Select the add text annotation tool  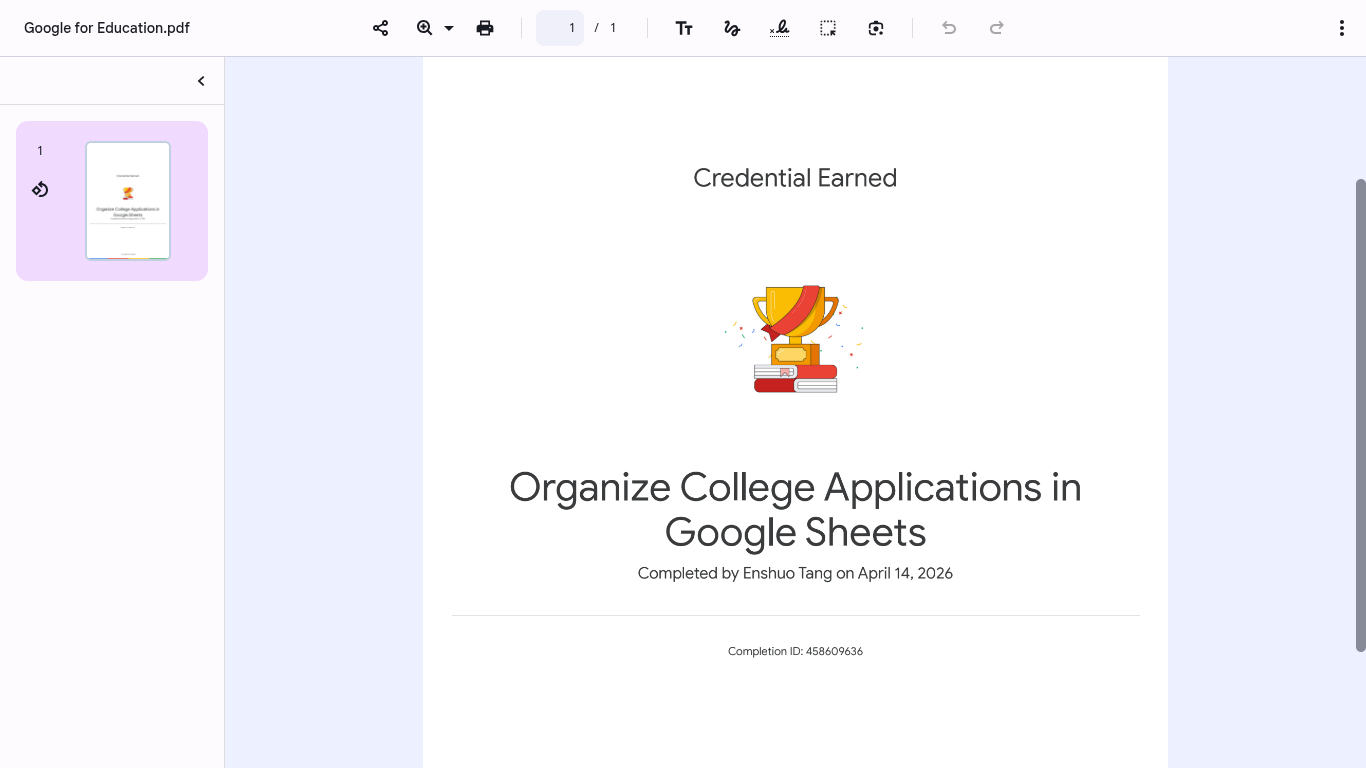(684, 28)
